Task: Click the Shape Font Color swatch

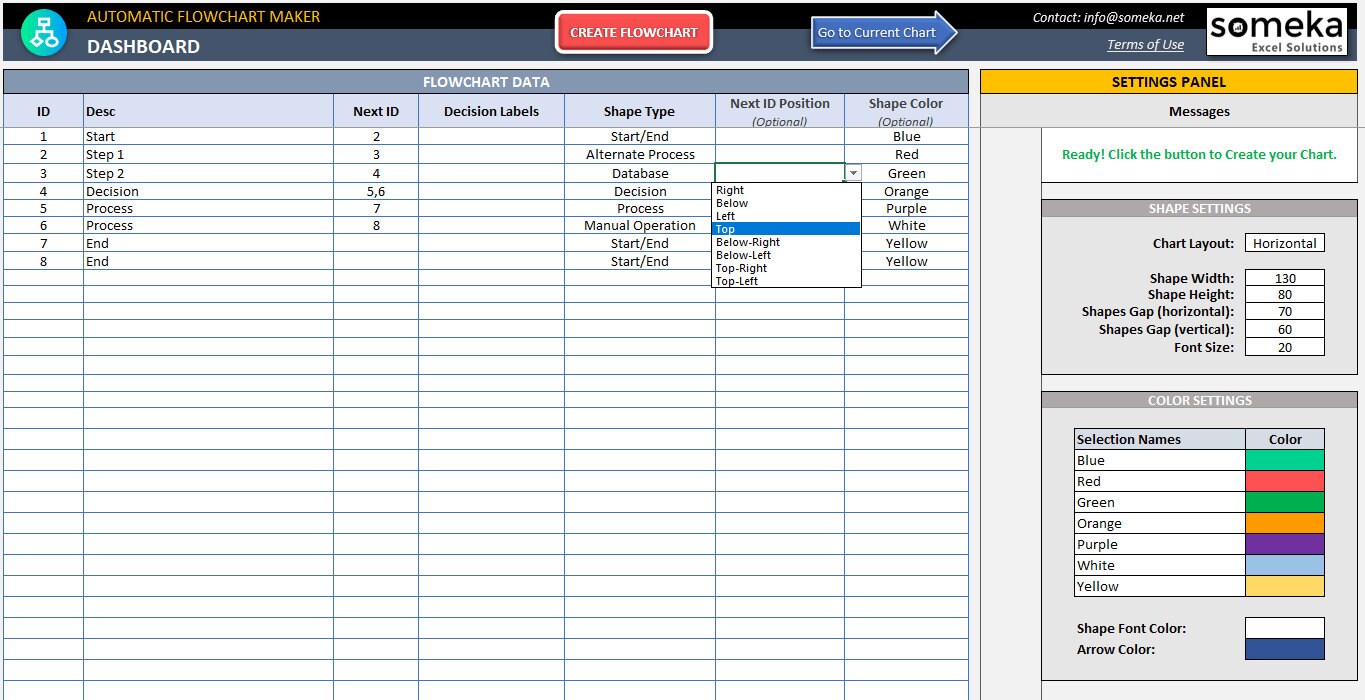Action: point(1284,628)
